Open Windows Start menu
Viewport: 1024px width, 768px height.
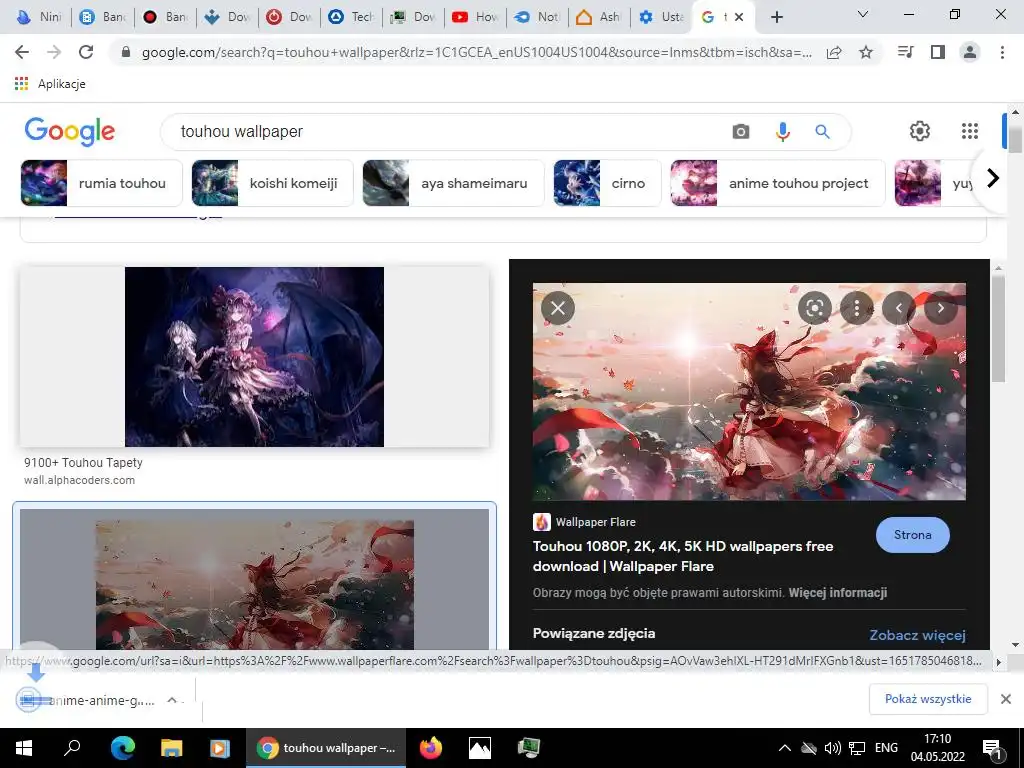tap(24, 748)
